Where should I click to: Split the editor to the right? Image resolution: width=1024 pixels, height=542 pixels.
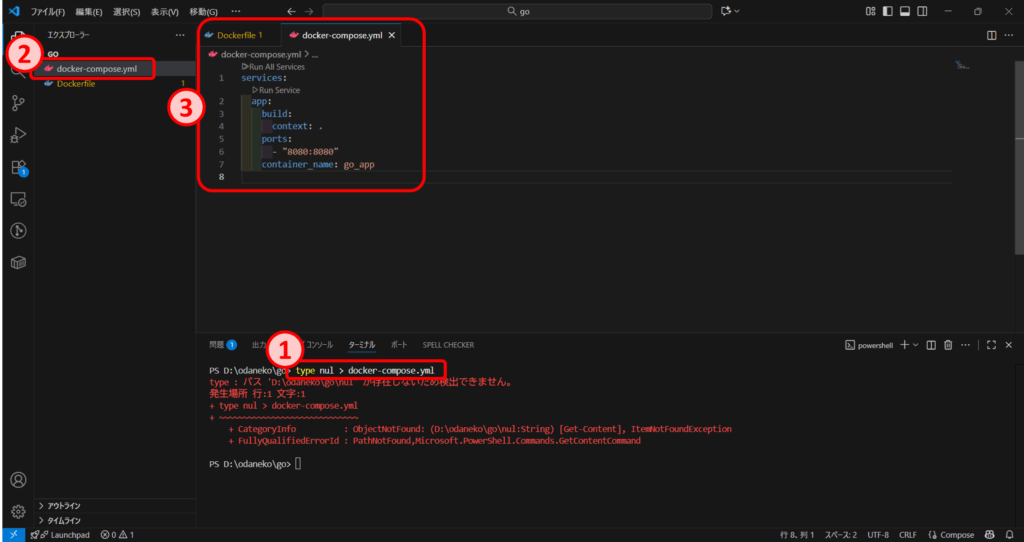tap(991, 35)
